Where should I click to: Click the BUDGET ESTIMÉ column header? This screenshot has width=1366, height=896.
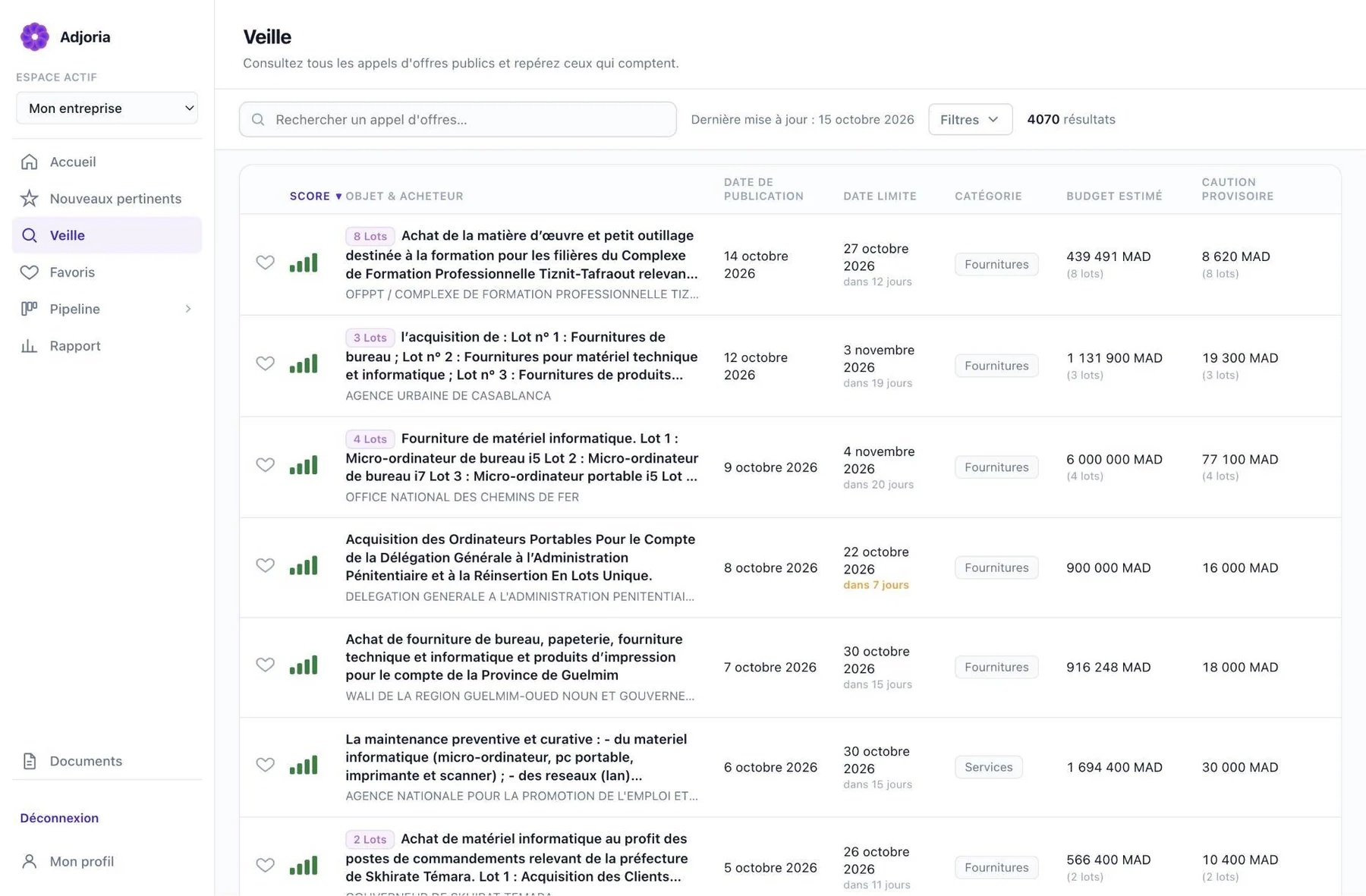click(1114, 196)
